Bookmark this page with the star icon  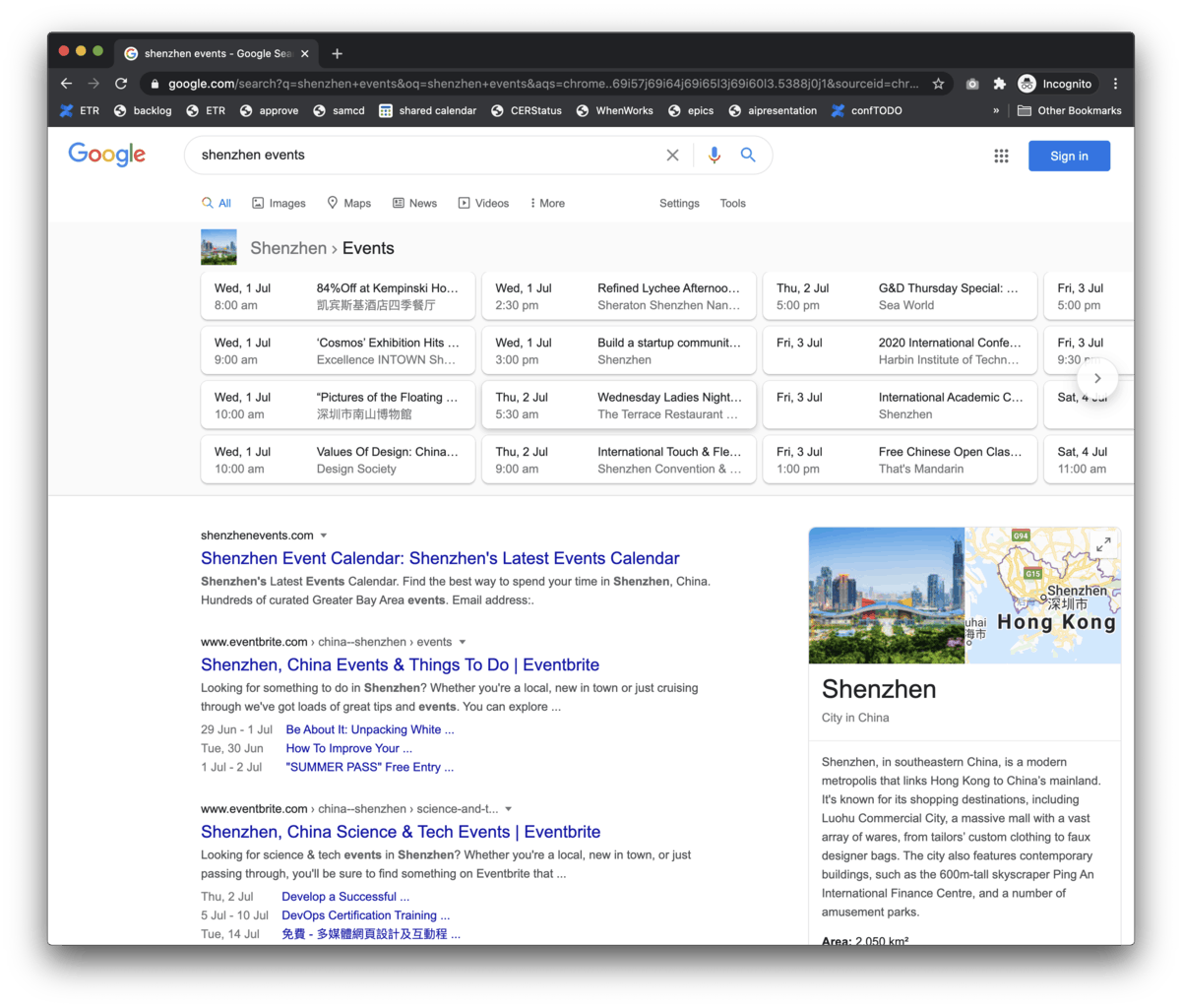pos(938,84)
